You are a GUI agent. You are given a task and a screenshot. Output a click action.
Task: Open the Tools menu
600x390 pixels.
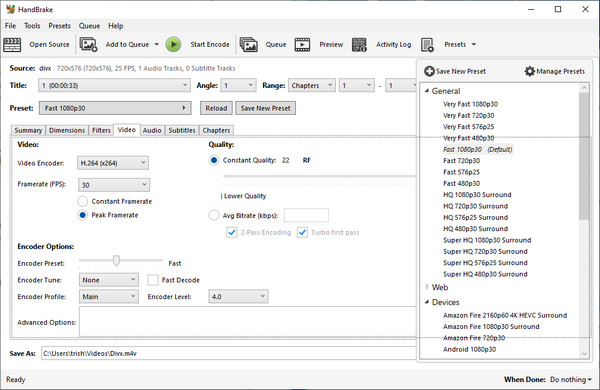(32, 26)
